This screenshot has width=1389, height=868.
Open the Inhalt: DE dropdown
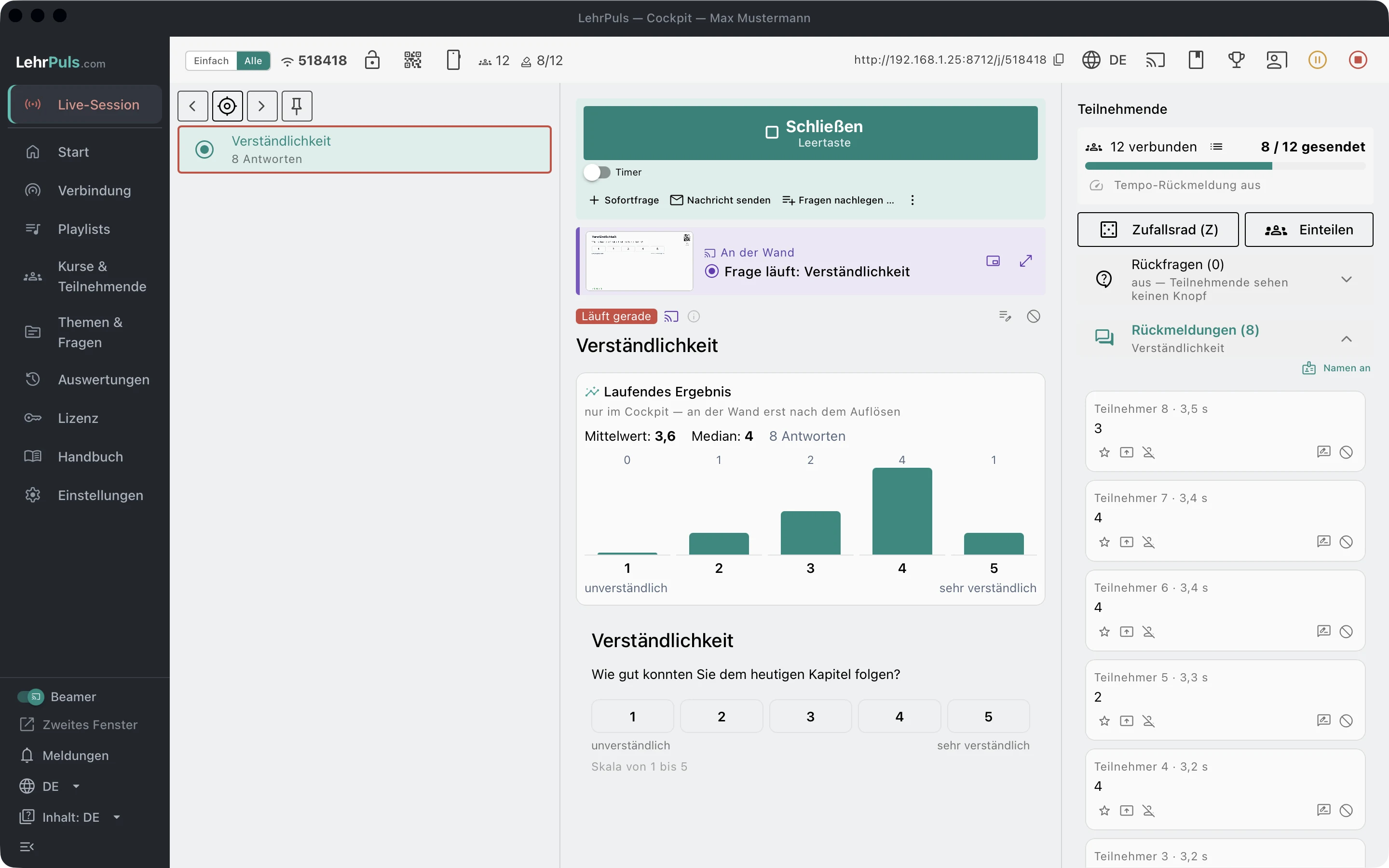(70, 817)
